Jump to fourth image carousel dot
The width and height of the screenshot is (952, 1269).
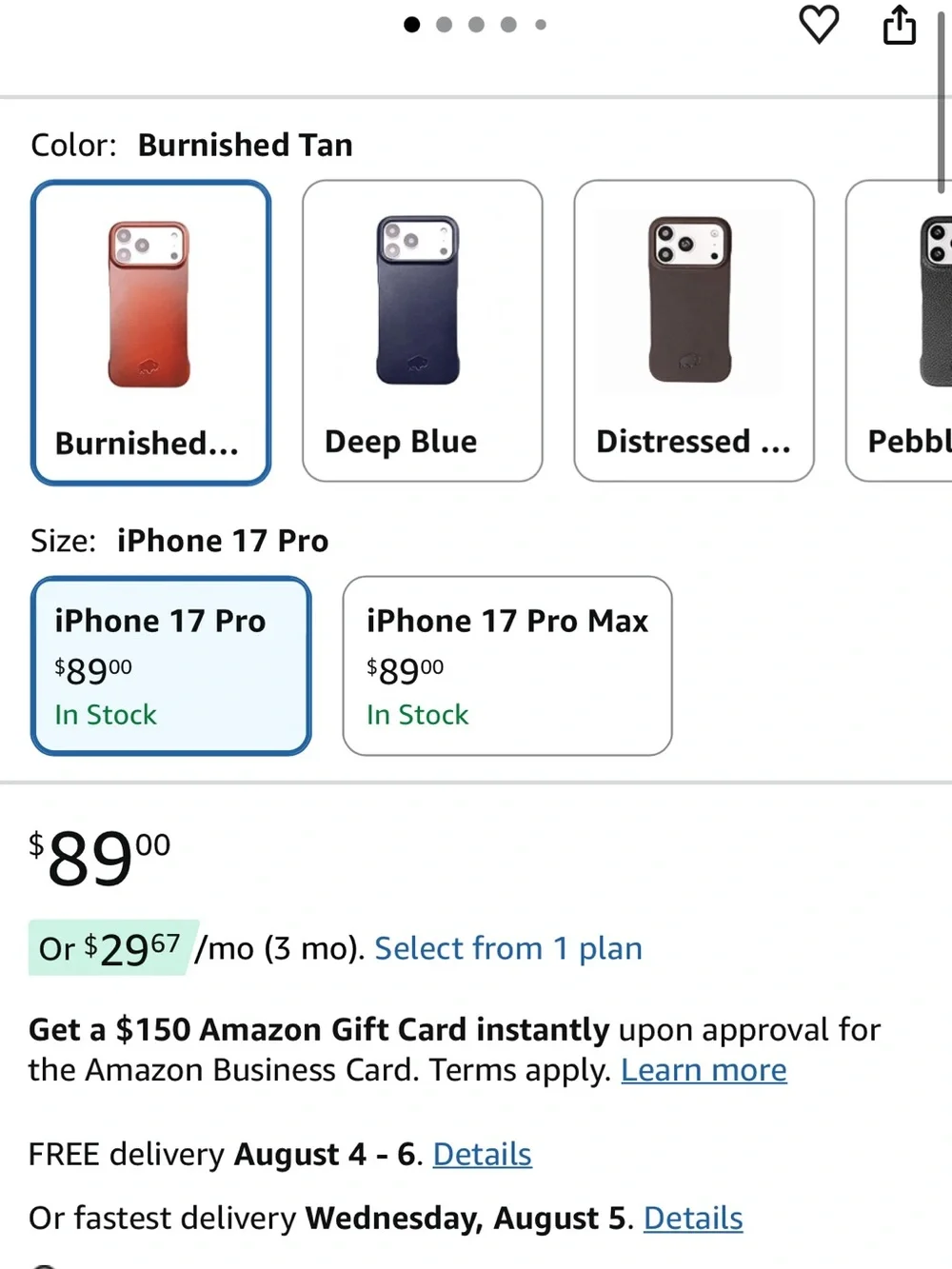(508, 25)
